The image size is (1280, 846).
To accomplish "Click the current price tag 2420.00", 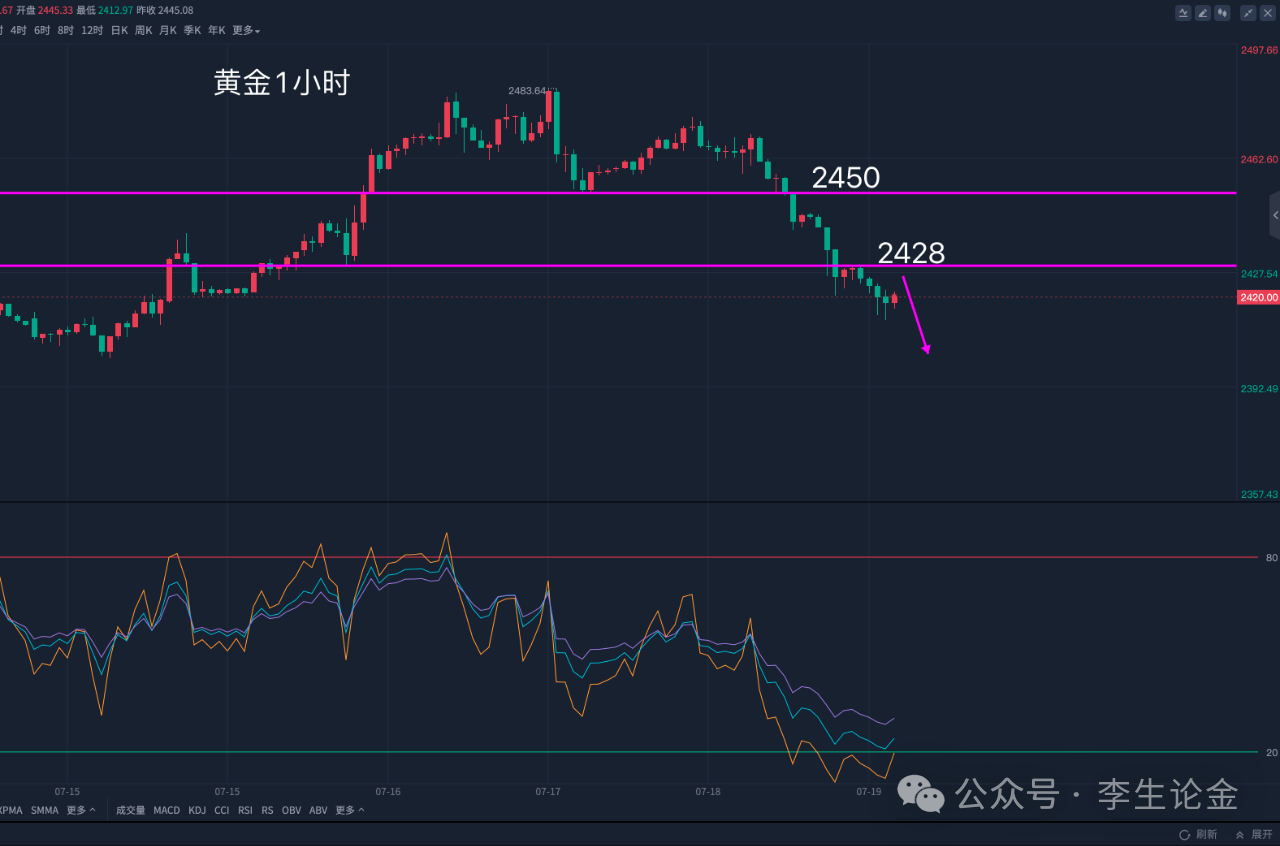I will coord(1258,297).
